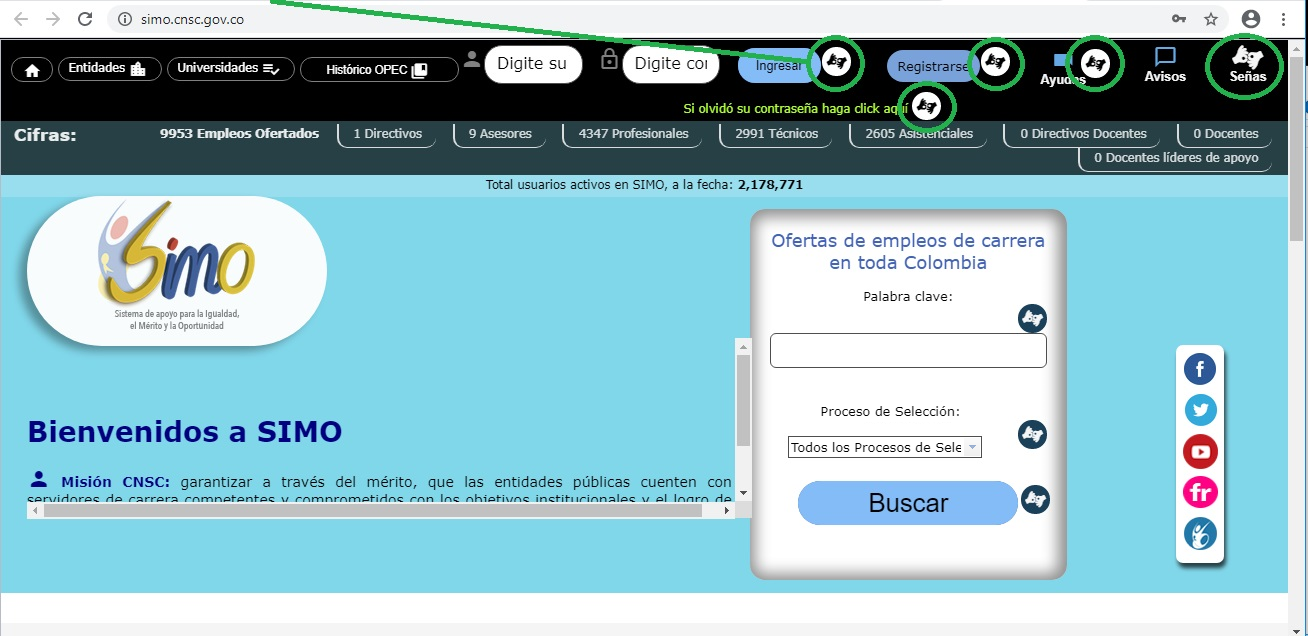Expand the Proceso de Selección dropdown
Screen dimensions: 1308x636
click(884, 447)
